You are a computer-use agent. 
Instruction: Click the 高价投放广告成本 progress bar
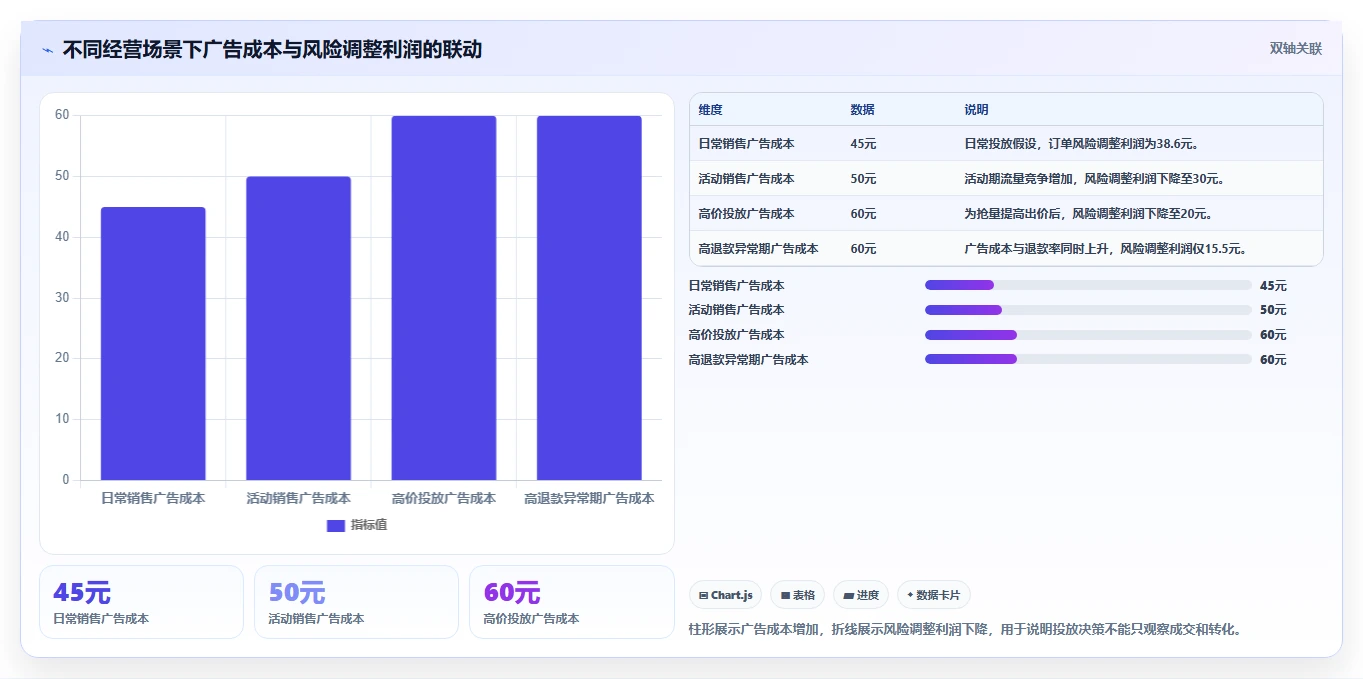click(x=1088, y=335)
